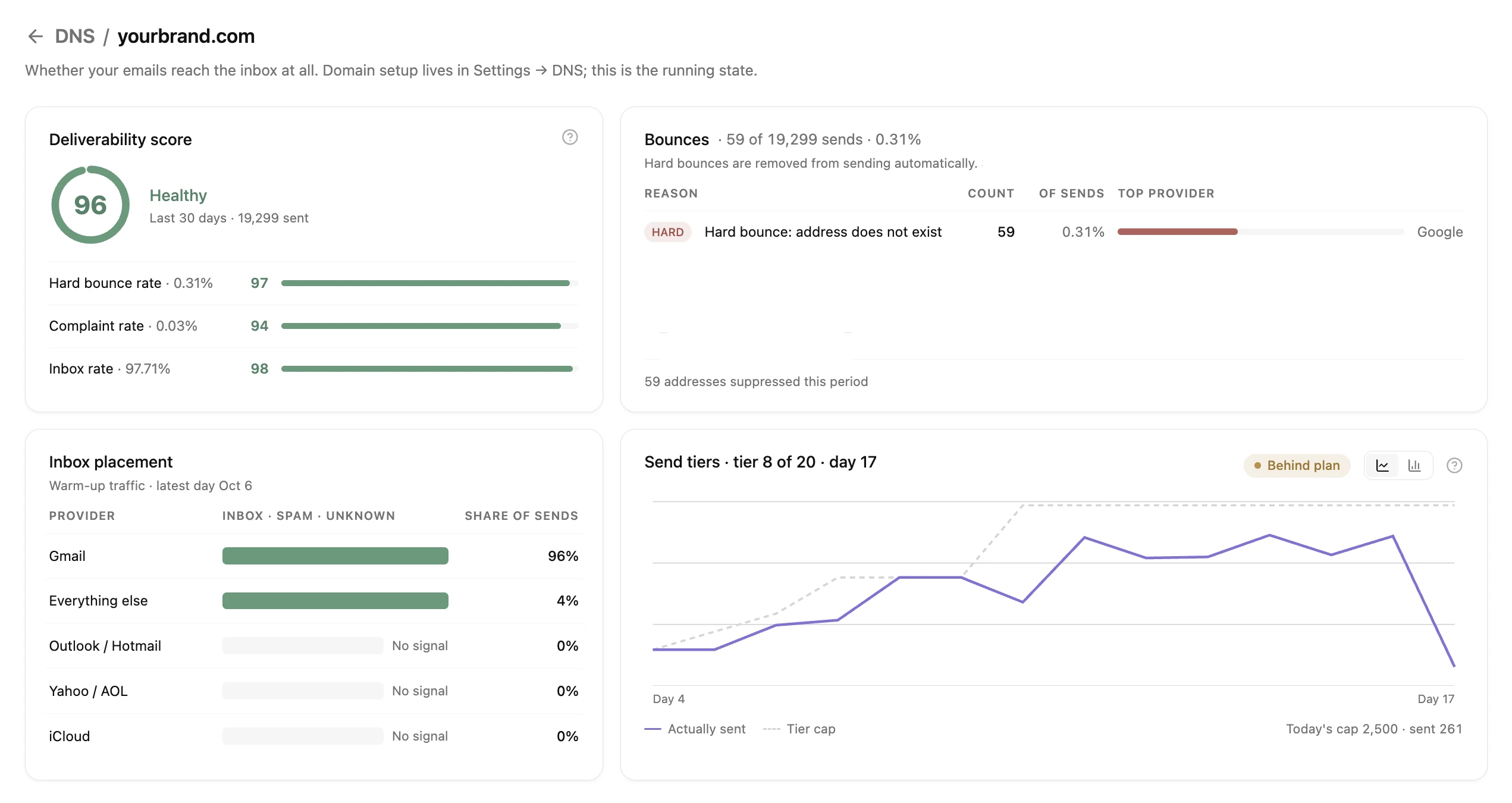Click the Tier cap legend entry

click(799, 729)
